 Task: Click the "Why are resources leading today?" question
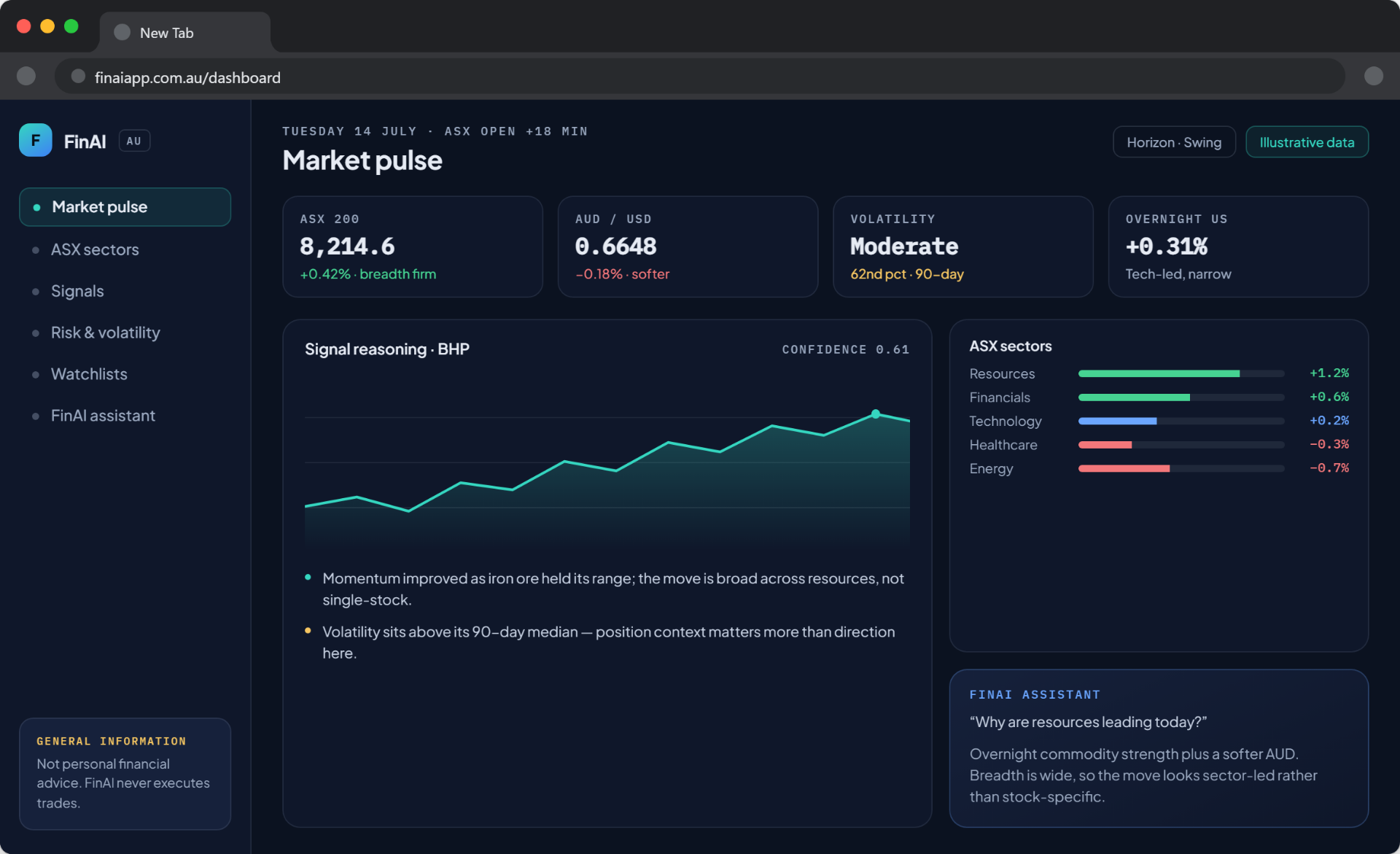[x=1088, y=722]
